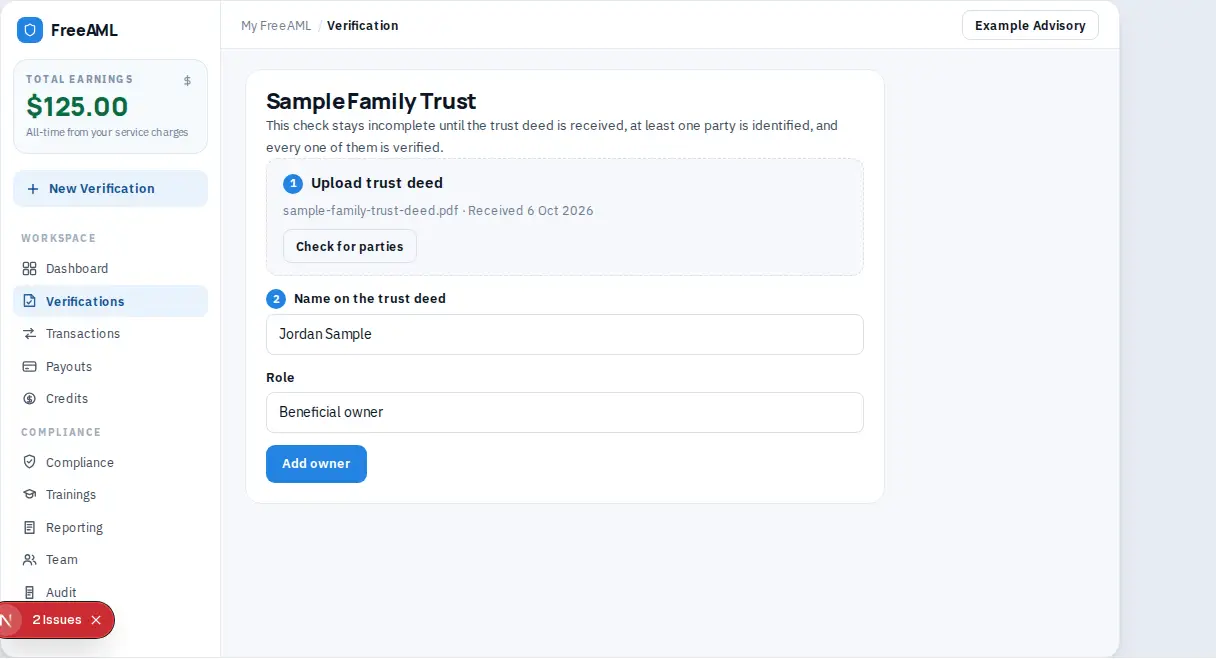This screenshot has height=659, width=1216.
Task: Click the sample-family-trust-deed.pdf file name
Action: [x=371, y=211]
